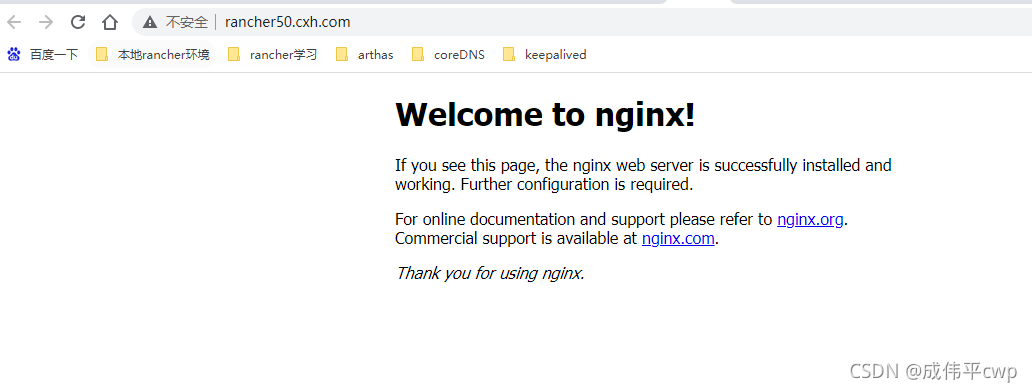This screenshot has width=1032, height=392.
Task: Click the browser forward arrow
Action: [x=45, y=22]
